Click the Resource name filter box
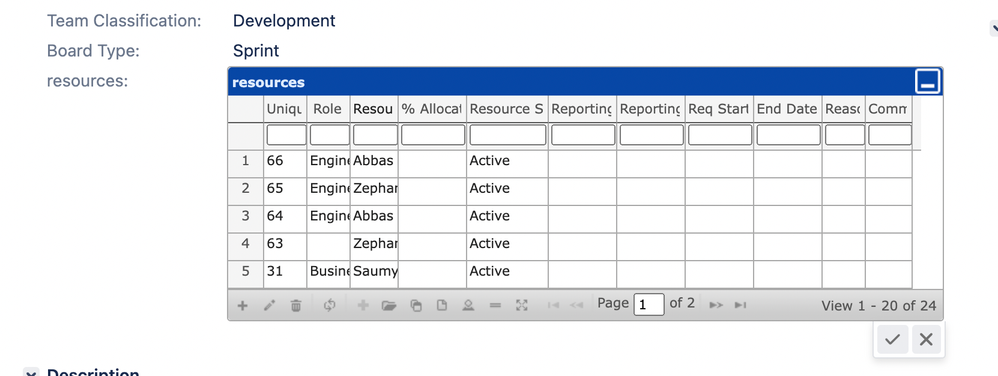 [x=376, y=135]
